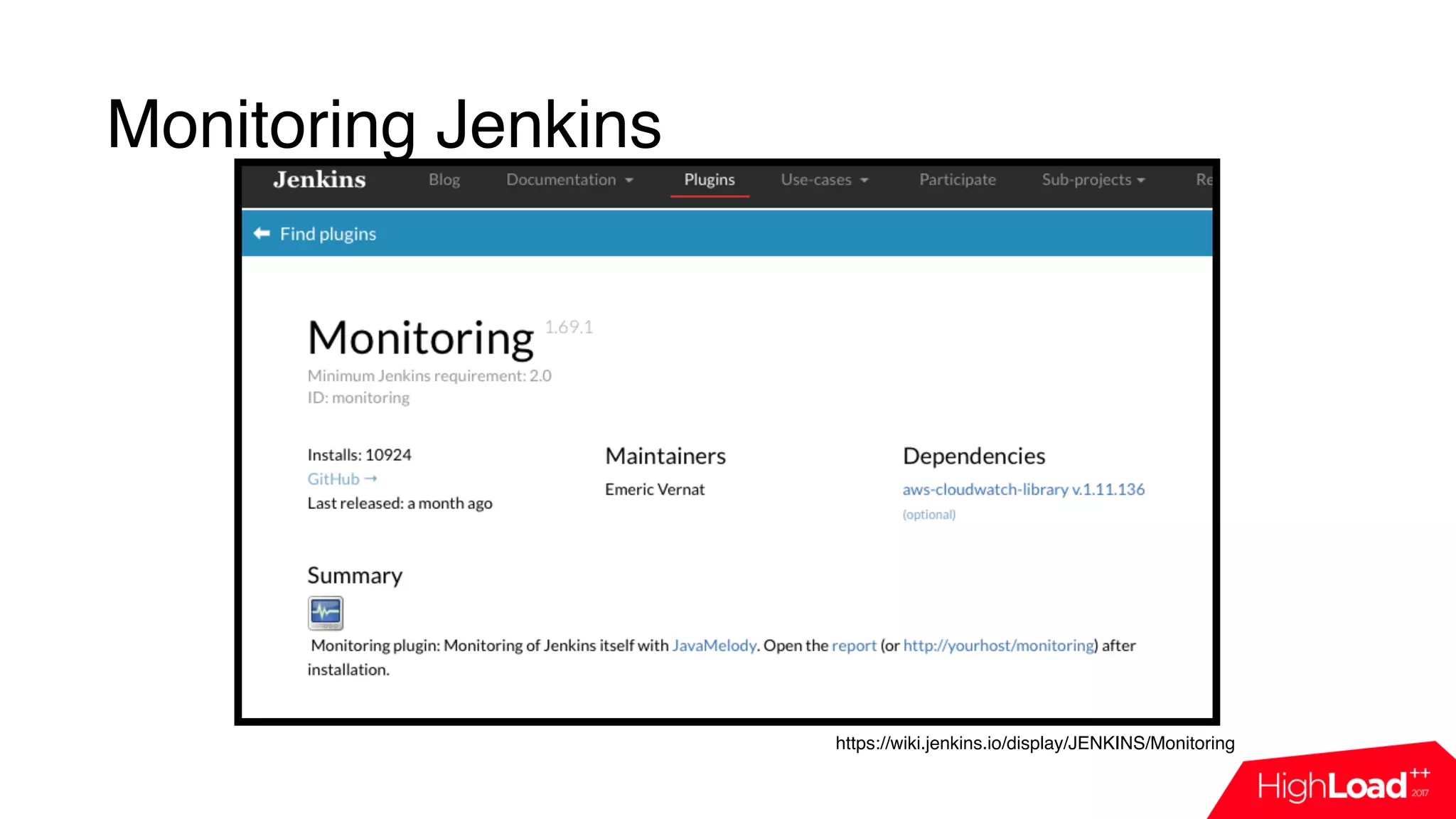Click the Monitoring plugin title
The height and width of the screenshot is (819, 1456).
click(421, 339)
